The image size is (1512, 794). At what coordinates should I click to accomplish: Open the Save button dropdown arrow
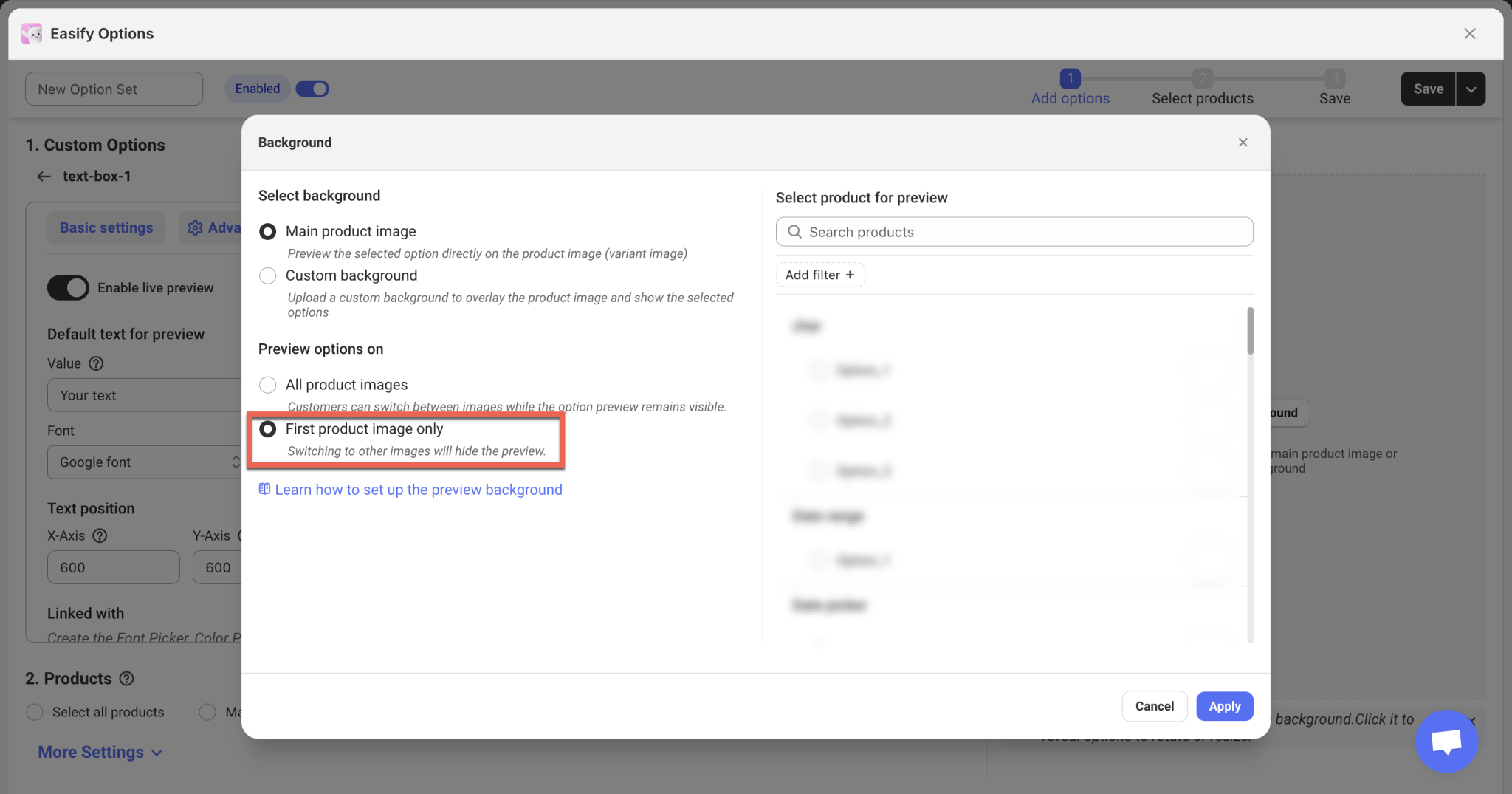[x=1471, y=89]
